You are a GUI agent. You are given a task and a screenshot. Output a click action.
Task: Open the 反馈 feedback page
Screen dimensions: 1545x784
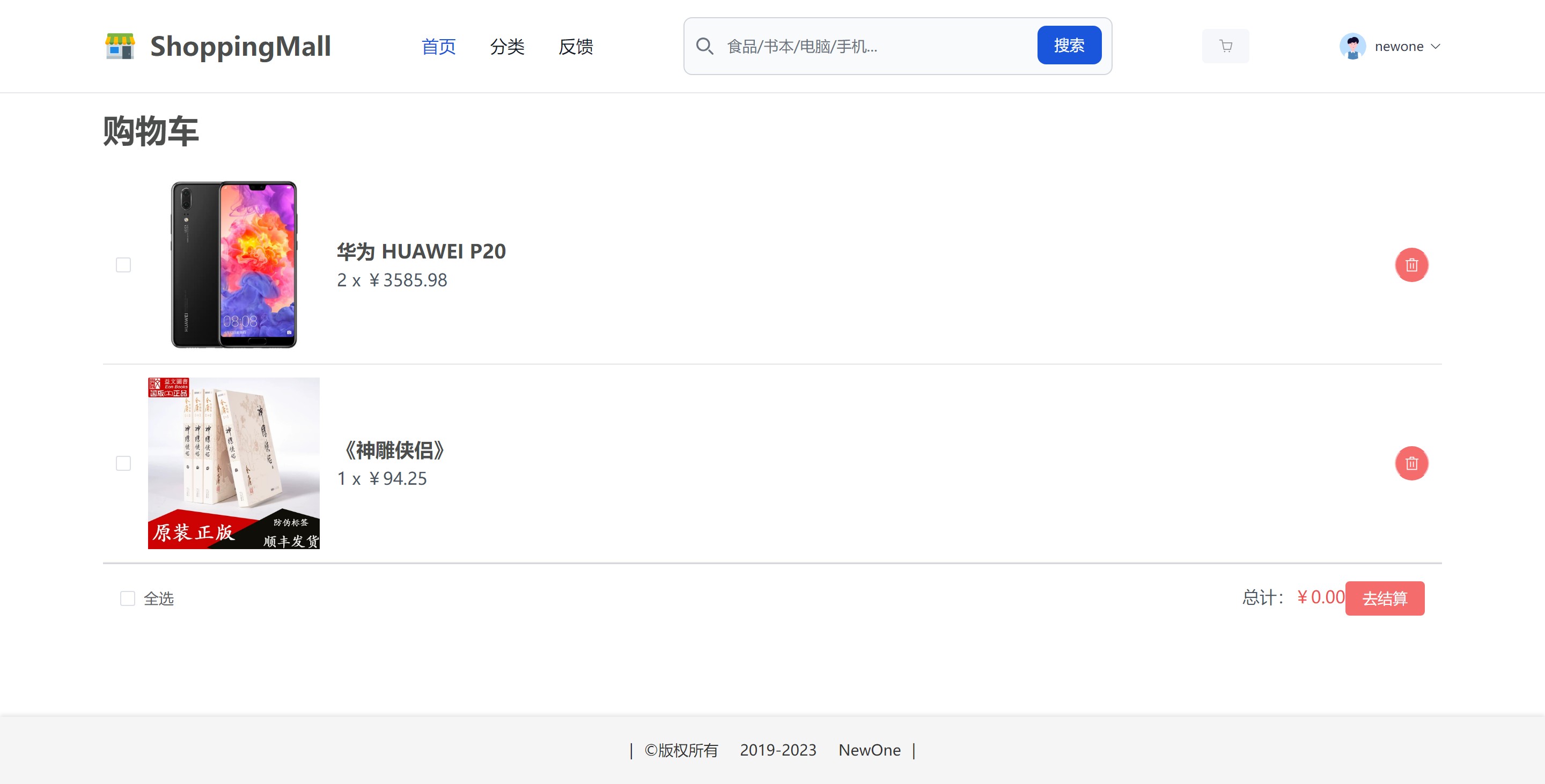click(575, 46)
